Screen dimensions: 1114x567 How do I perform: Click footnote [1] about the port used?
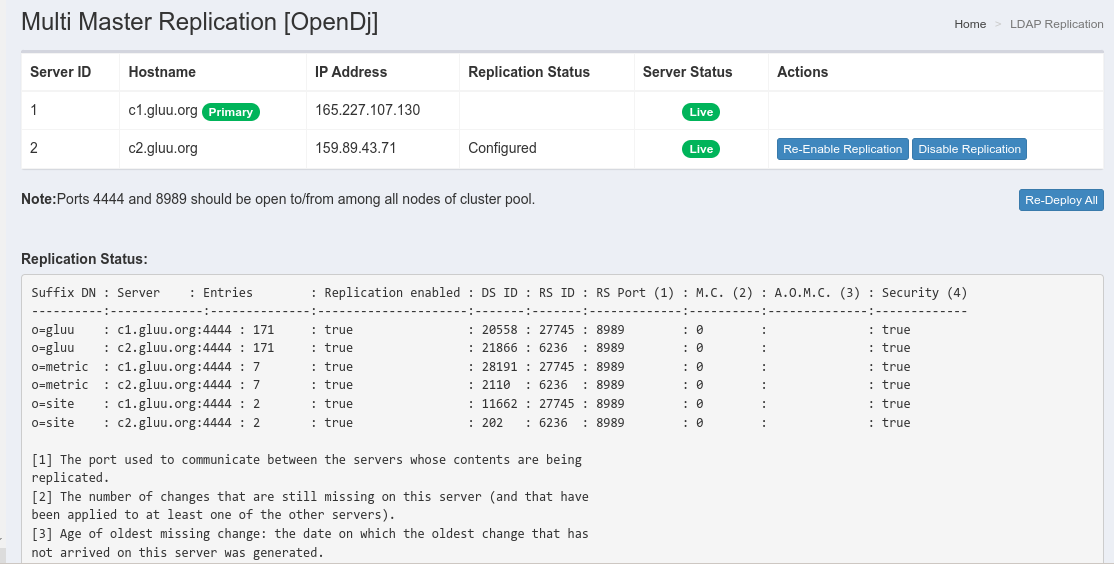pyautogui.click(x=307, y=469)
